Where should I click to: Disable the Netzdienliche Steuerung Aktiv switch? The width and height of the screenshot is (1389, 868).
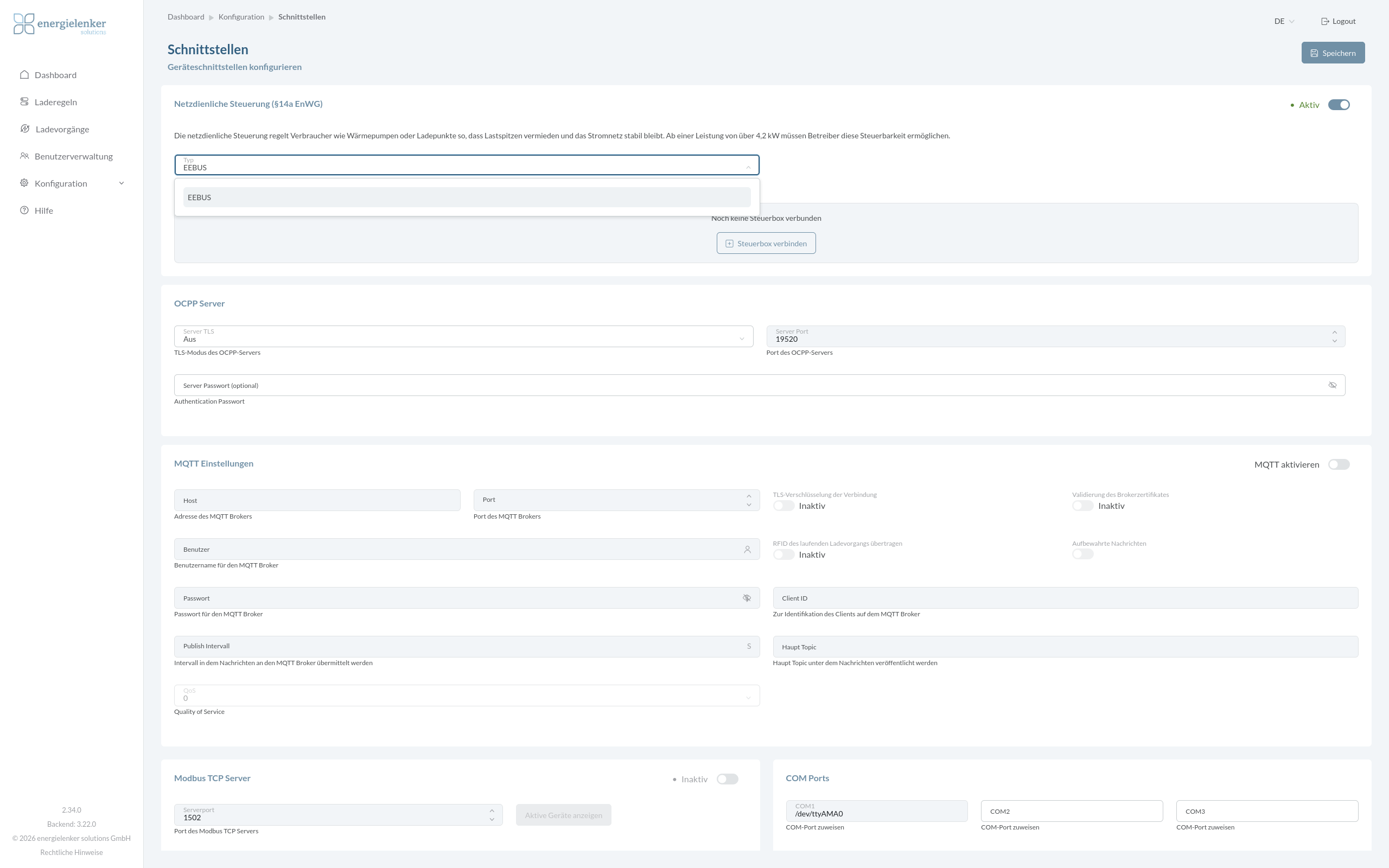coord(1339,105)
